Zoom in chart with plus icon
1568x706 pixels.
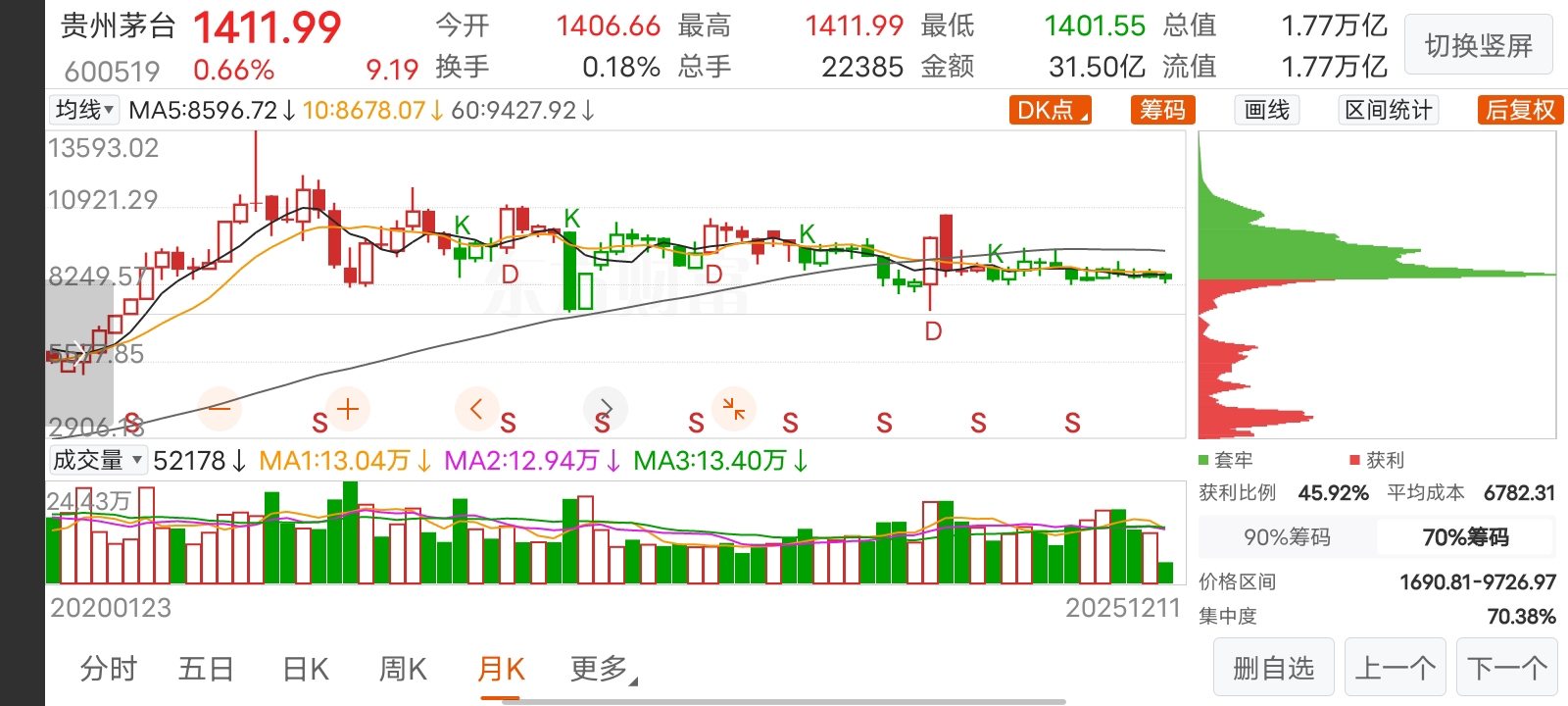(x=347, y=409)
